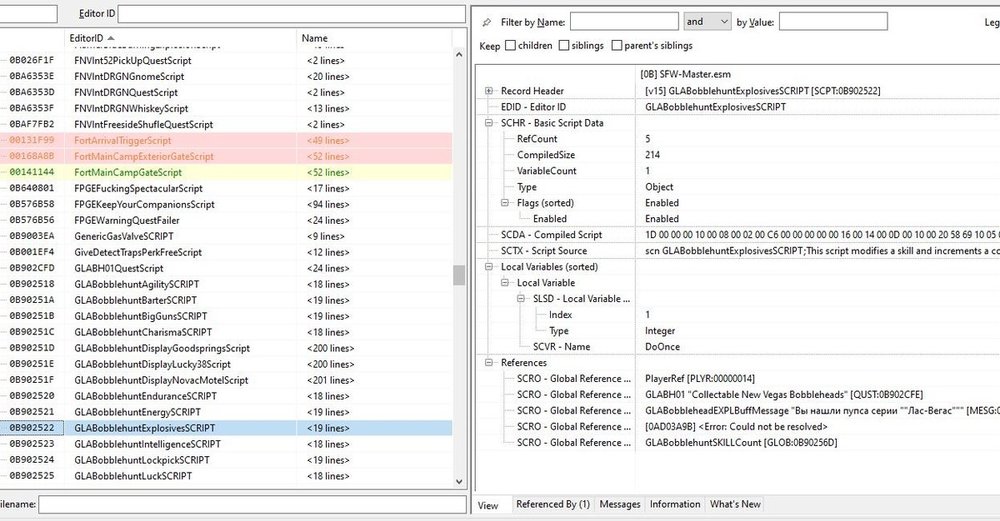The width and height of the screenshot is (1000, 521).
Task: Sort by the Name column header
Action: coord(374,38)
